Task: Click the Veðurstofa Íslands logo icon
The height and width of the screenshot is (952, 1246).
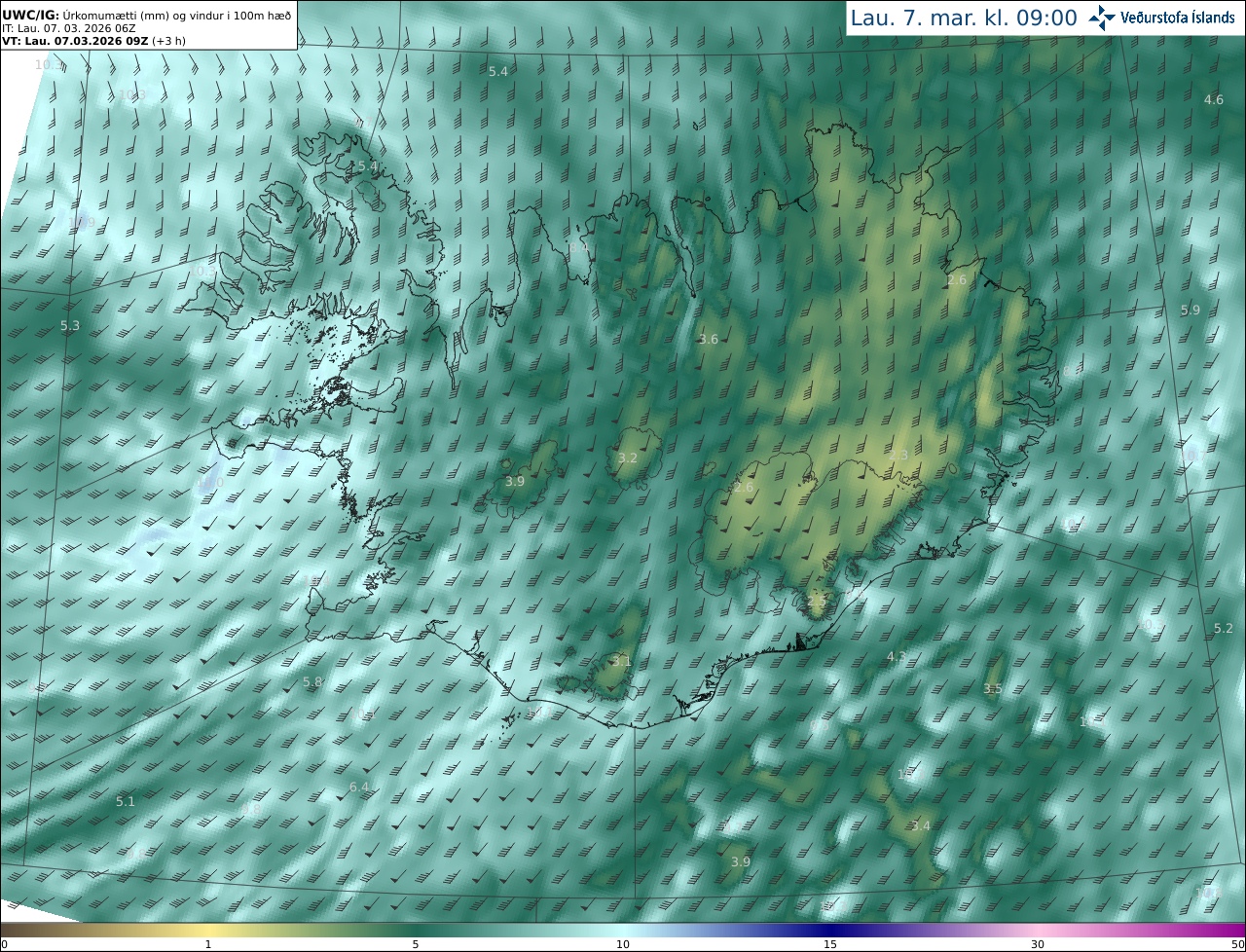Action: (x=1102, y=17)
